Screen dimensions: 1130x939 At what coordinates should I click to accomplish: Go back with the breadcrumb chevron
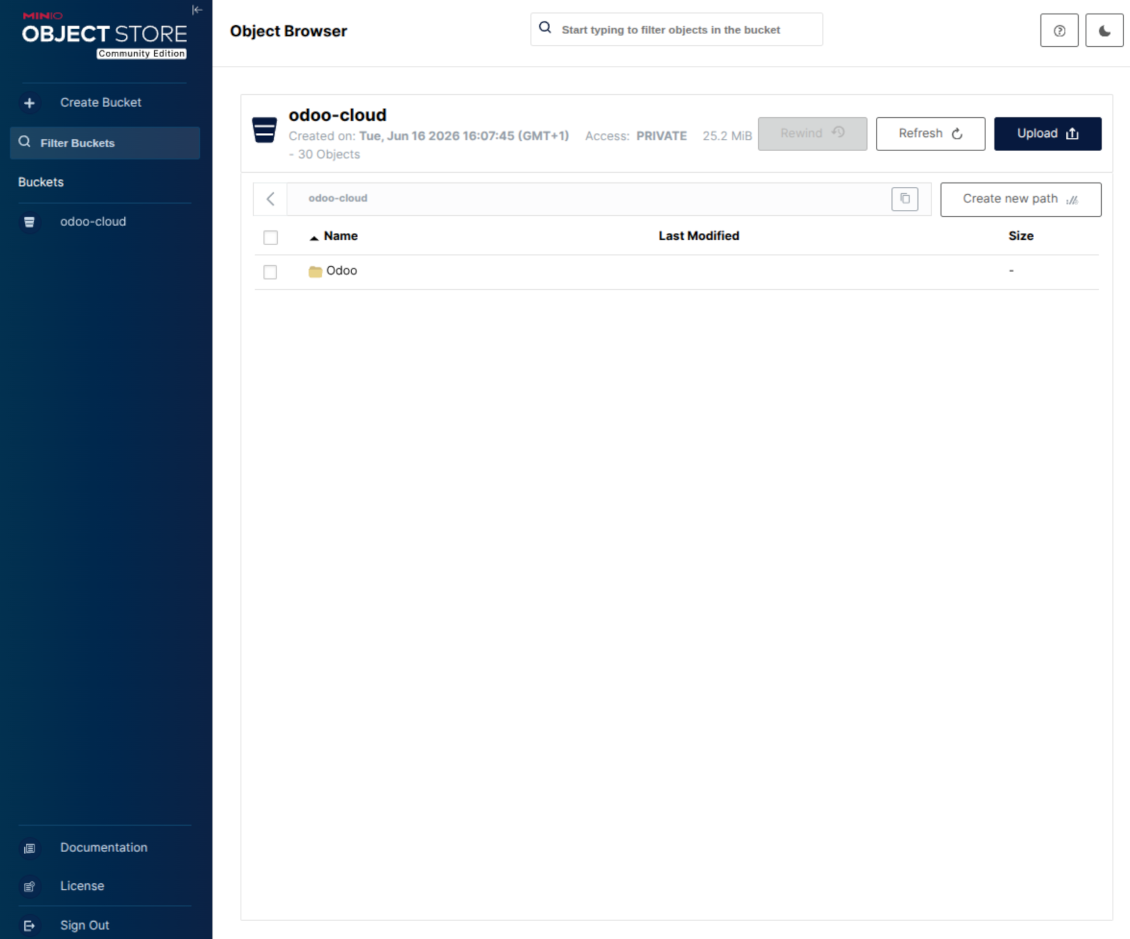[270, 199]
